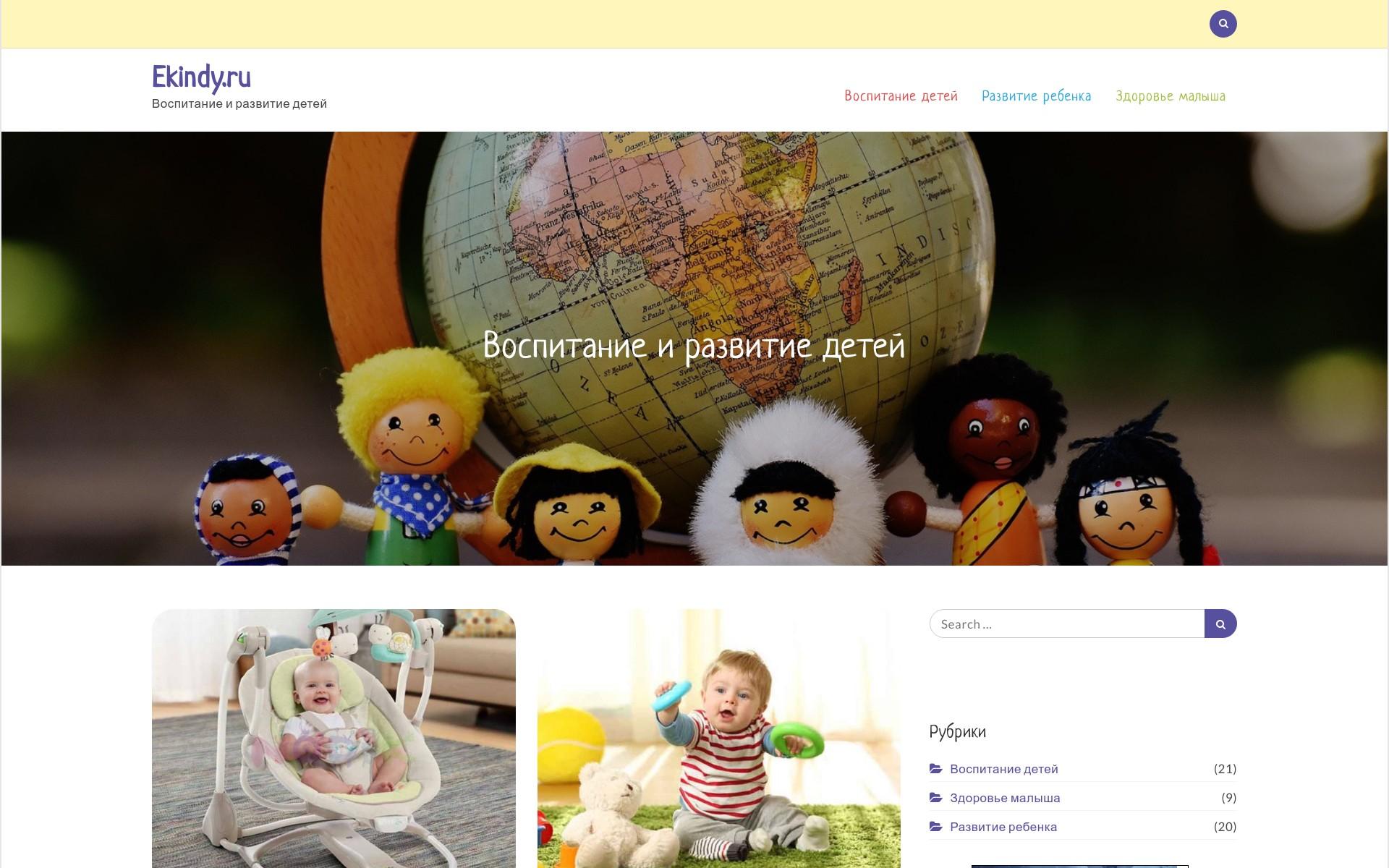The image size is (1389, 868).
Task: Click the folder icon beside Развитие ребенка
Action: pyautogui.click(x=935, y=826)
